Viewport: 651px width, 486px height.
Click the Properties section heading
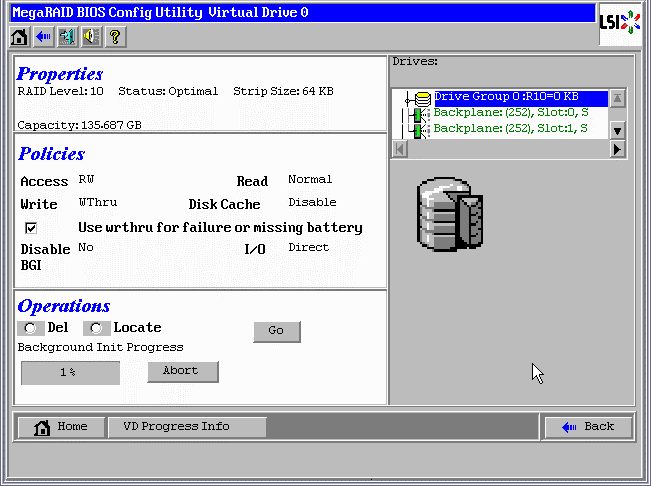pyautogui.click(x=60, y=74)
